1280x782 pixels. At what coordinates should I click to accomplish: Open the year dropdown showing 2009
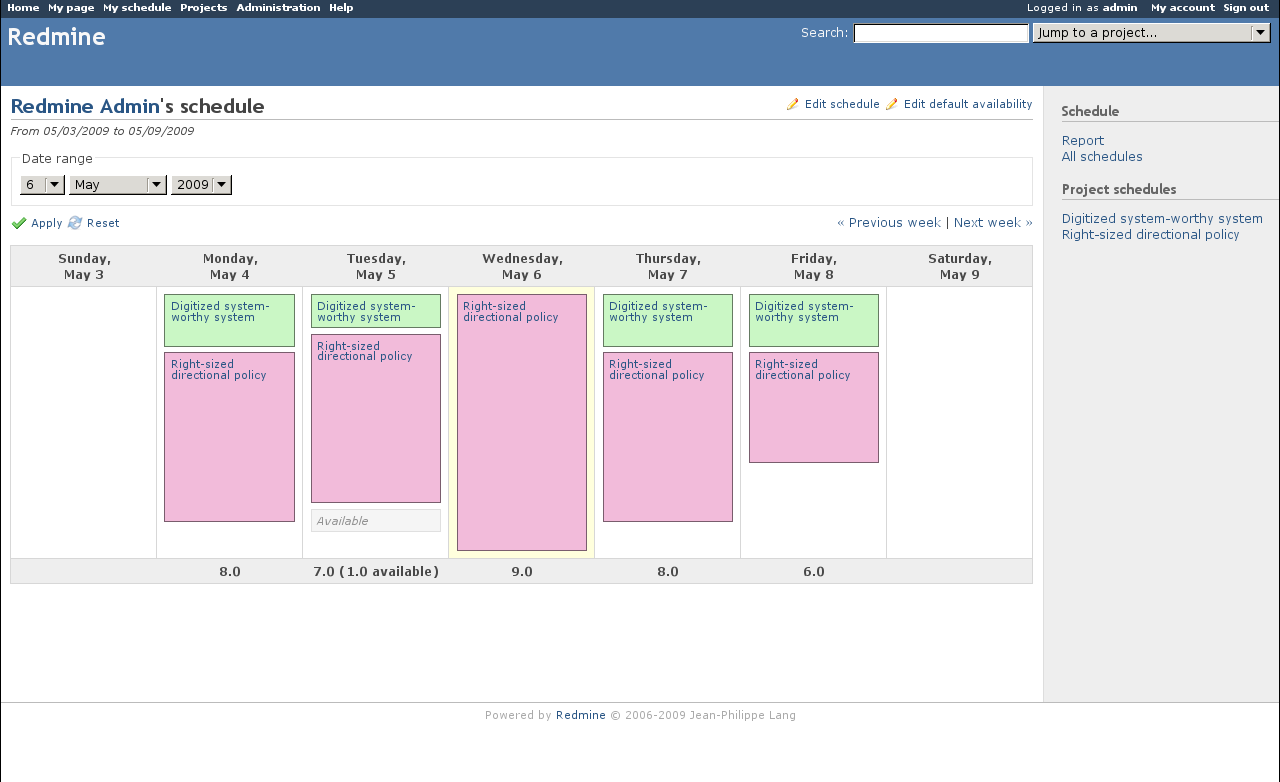[x=201, y=185]
